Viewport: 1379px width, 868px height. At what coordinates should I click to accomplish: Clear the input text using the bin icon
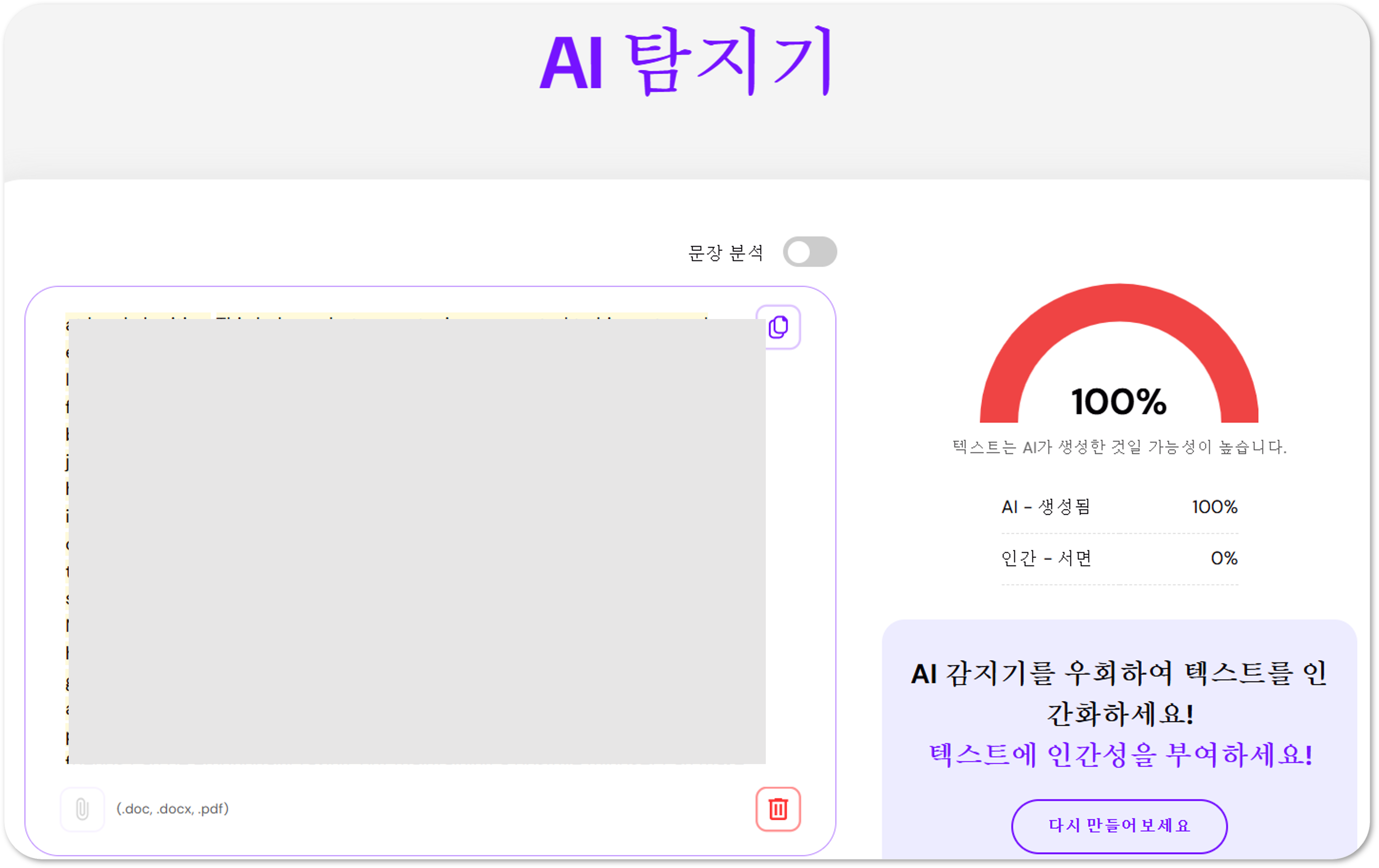pyautogui.click(x=779, y=809)
